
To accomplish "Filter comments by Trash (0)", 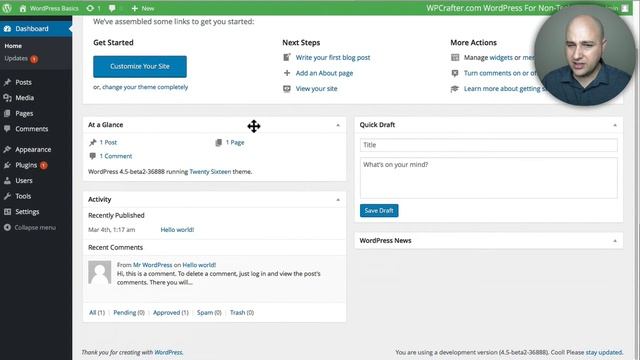I will (242, 313).
